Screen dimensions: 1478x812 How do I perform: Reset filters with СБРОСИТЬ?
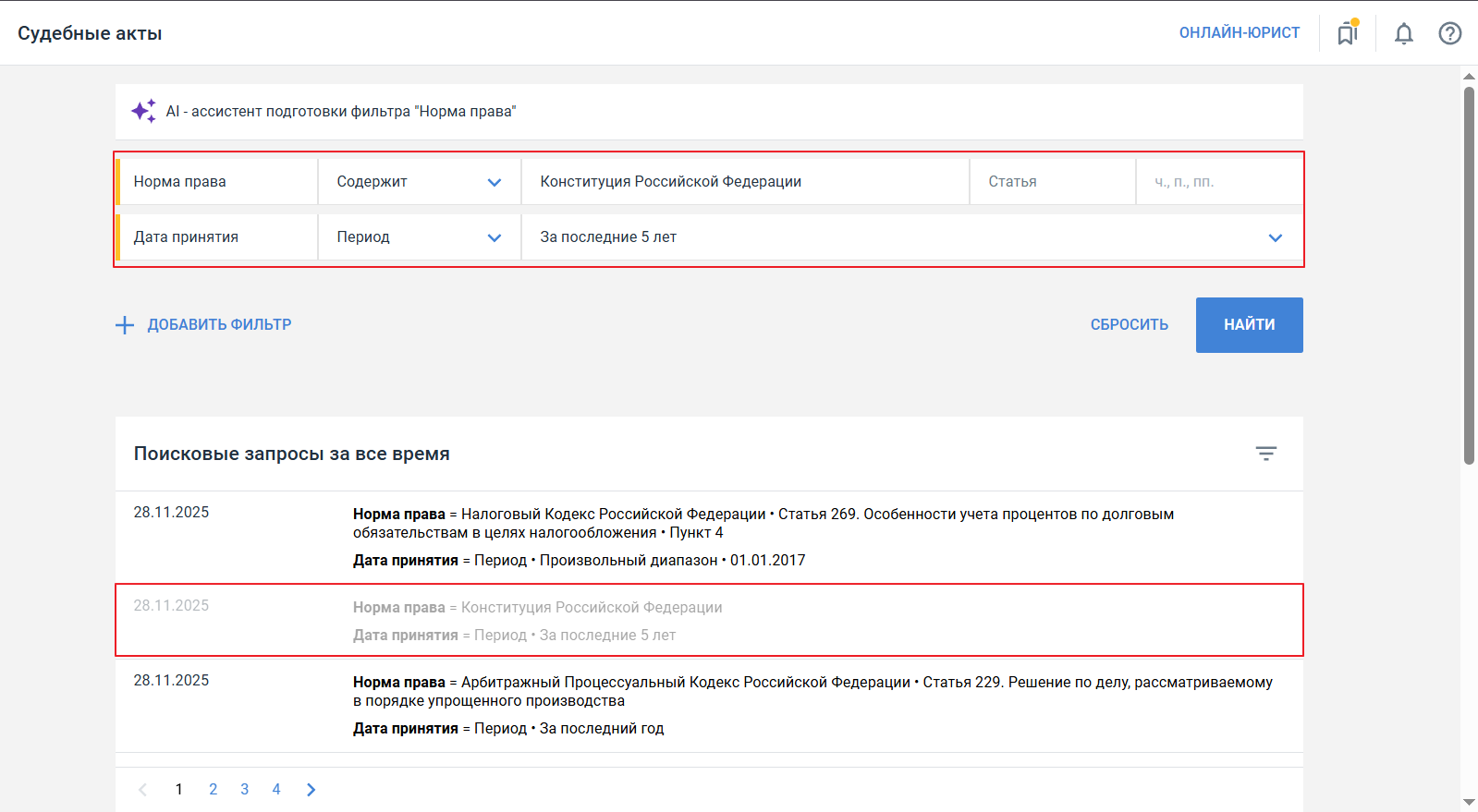(1129, 325)
